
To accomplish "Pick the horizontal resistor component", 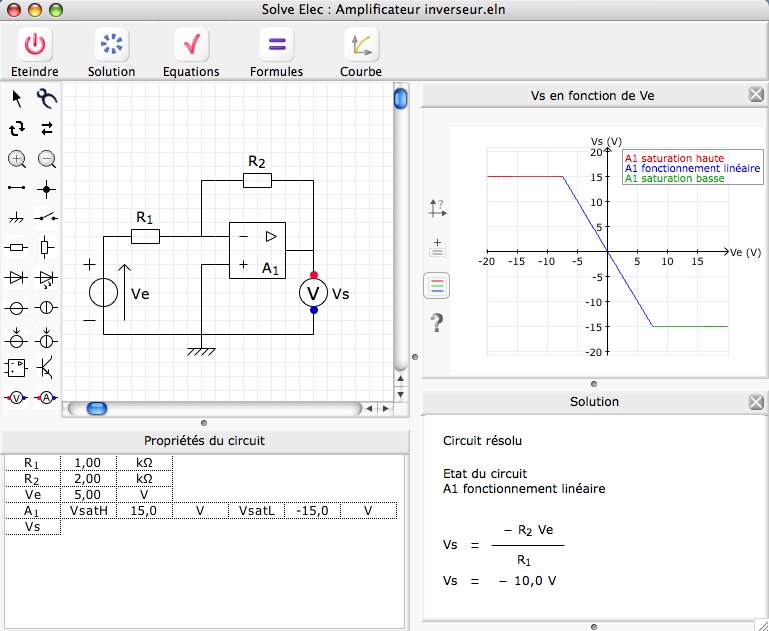I will 17,247.
